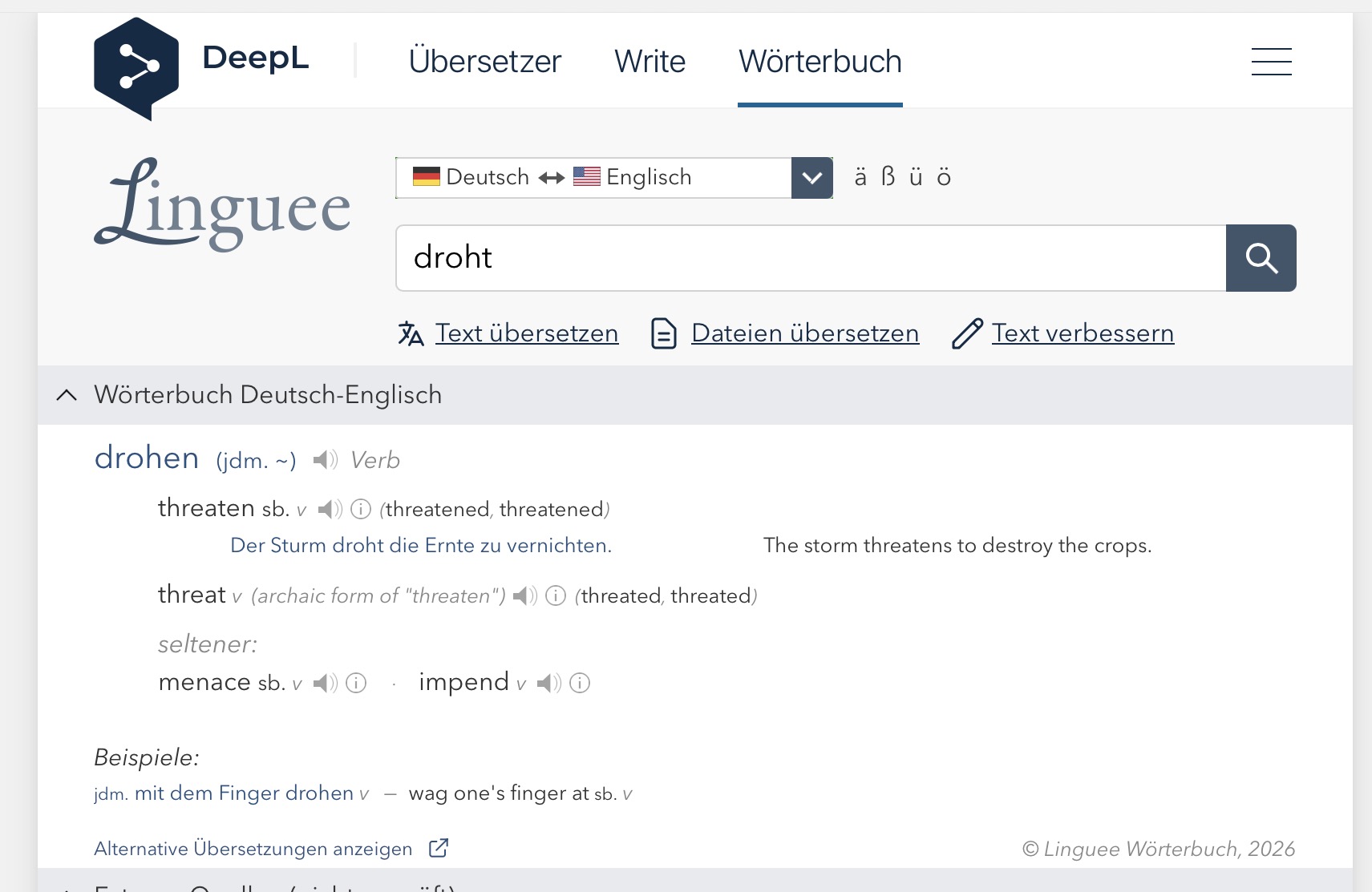
Task: Click Alternative Übersetzungen anzeigen link
Action: click(253, 849)
